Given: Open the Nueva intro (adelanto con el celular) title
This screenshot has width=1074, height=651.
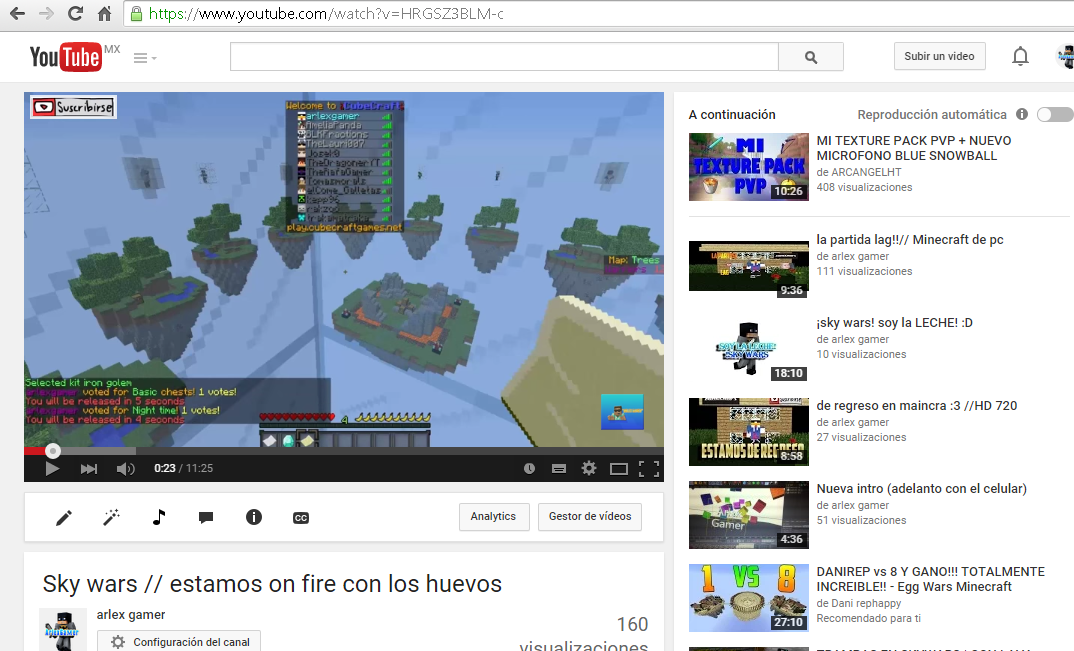Looking at the screenshot, I should 922,489.
